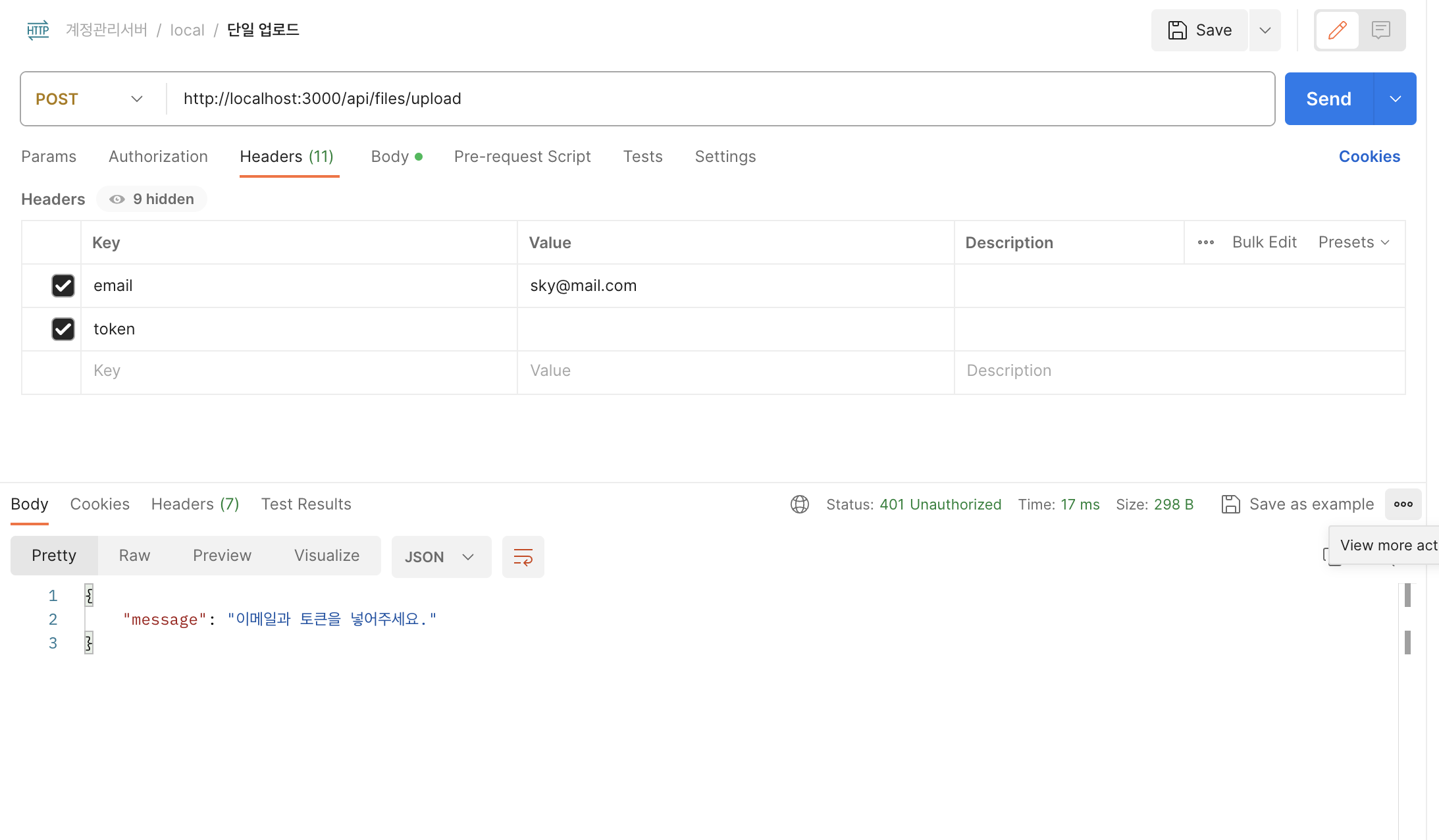Click the token value input field
This screenshot has width=1439, height=840.
(735, 329)
